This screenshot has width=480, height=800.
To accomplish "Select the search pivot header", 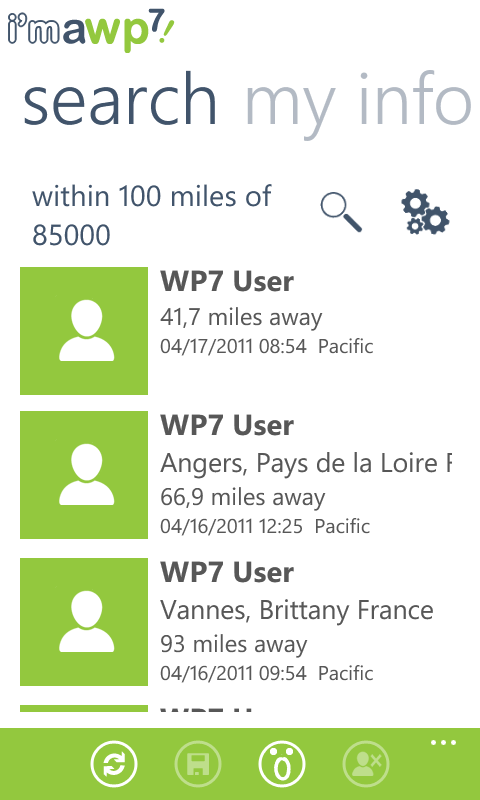I will (120, 99).
